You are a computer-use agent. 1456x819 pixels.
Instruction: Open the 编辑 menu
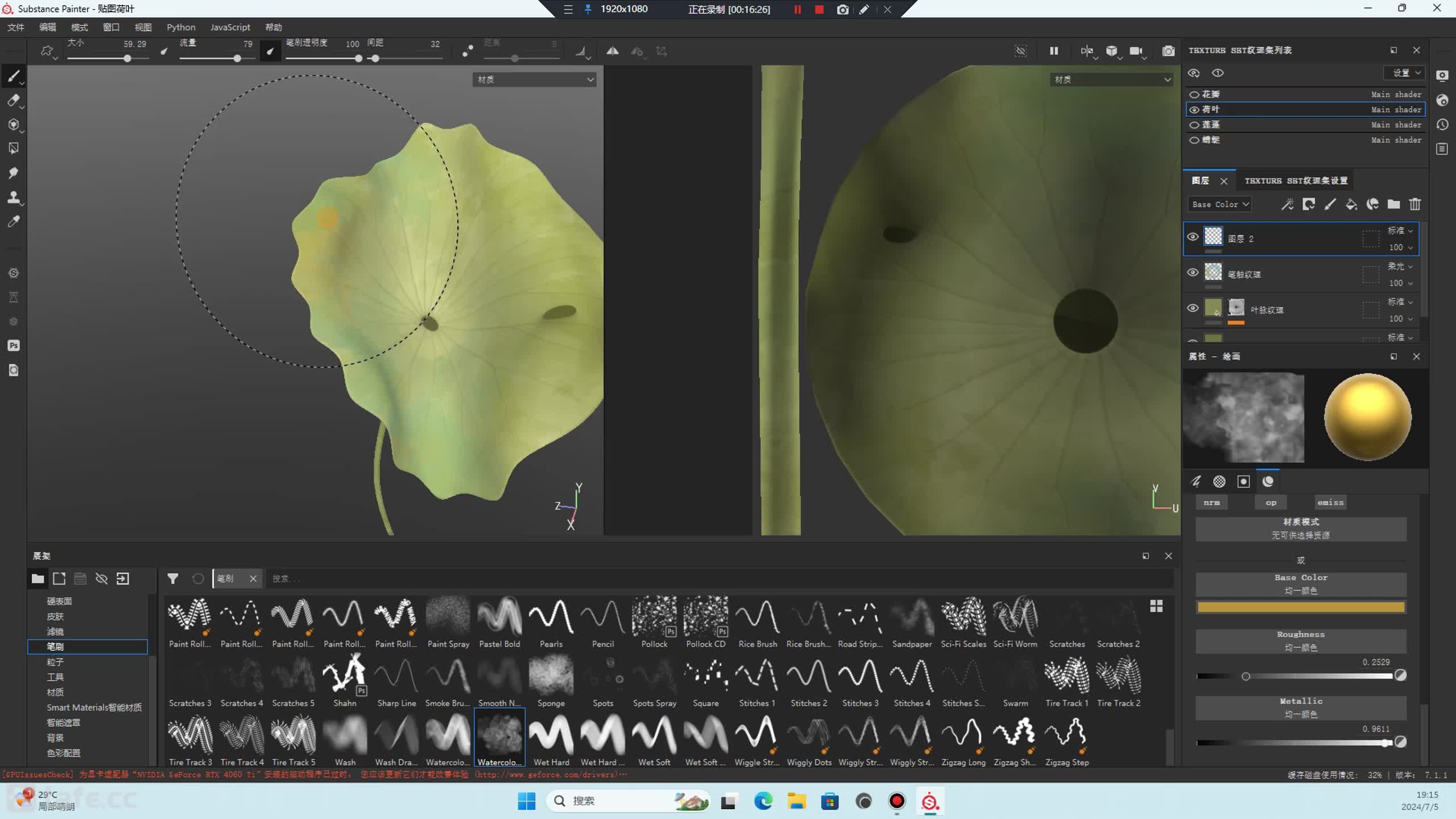pos(48,27)
